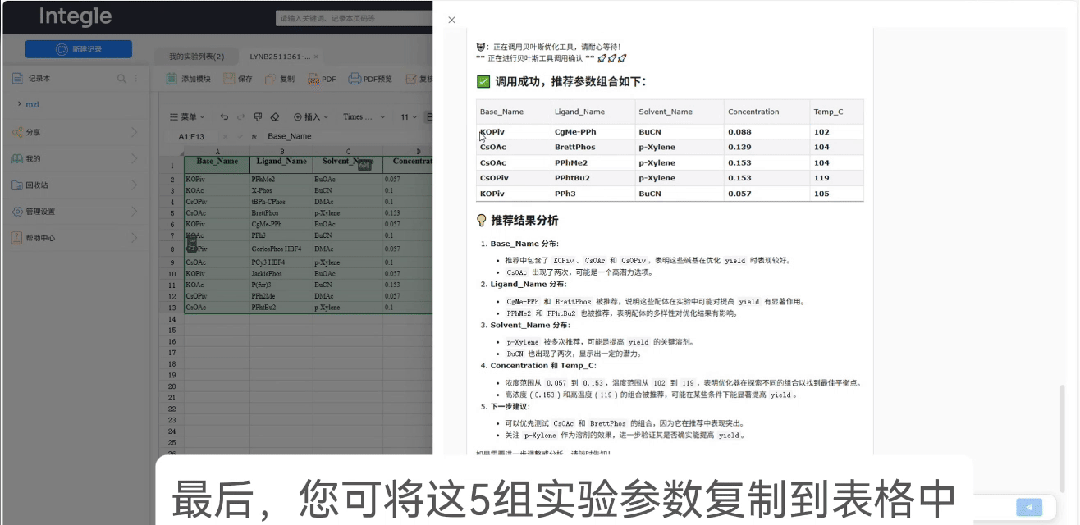Click the cell reference box showing A1:F13
The width and height of the screenshot is (1080, 525).
(192, 136)
